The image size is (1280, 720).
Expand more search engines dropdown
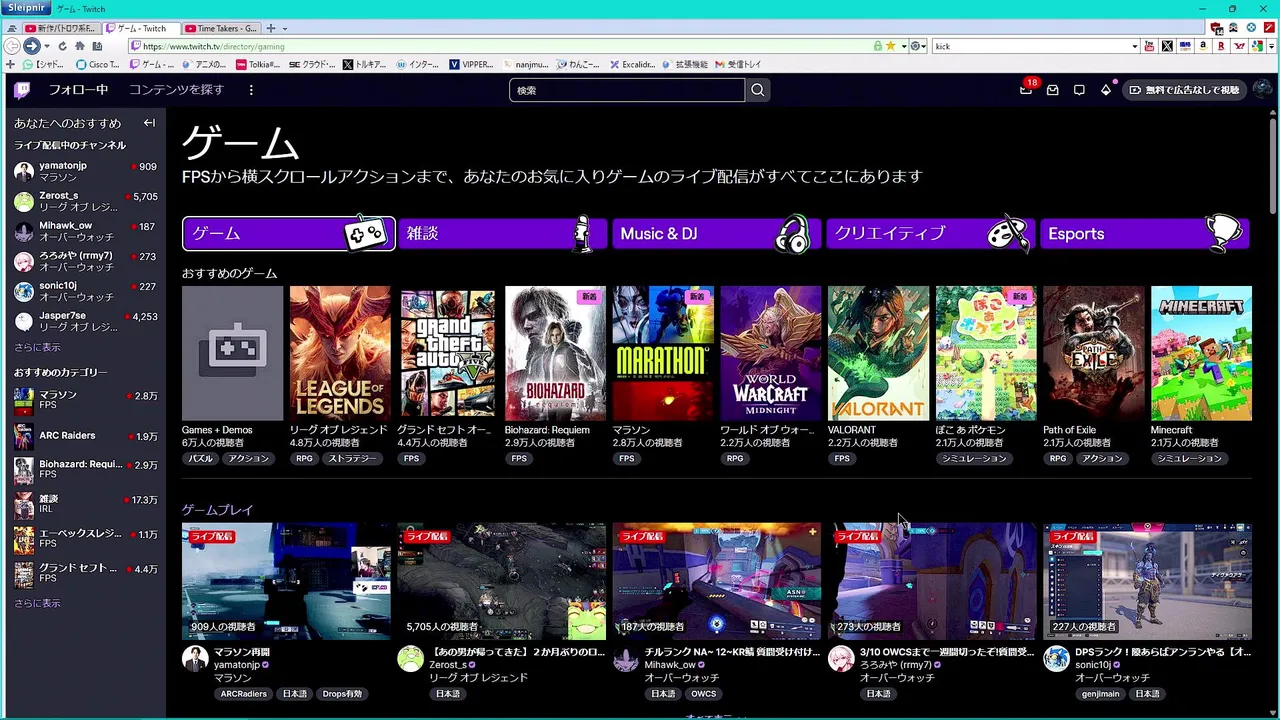[x=1271, y=46]
